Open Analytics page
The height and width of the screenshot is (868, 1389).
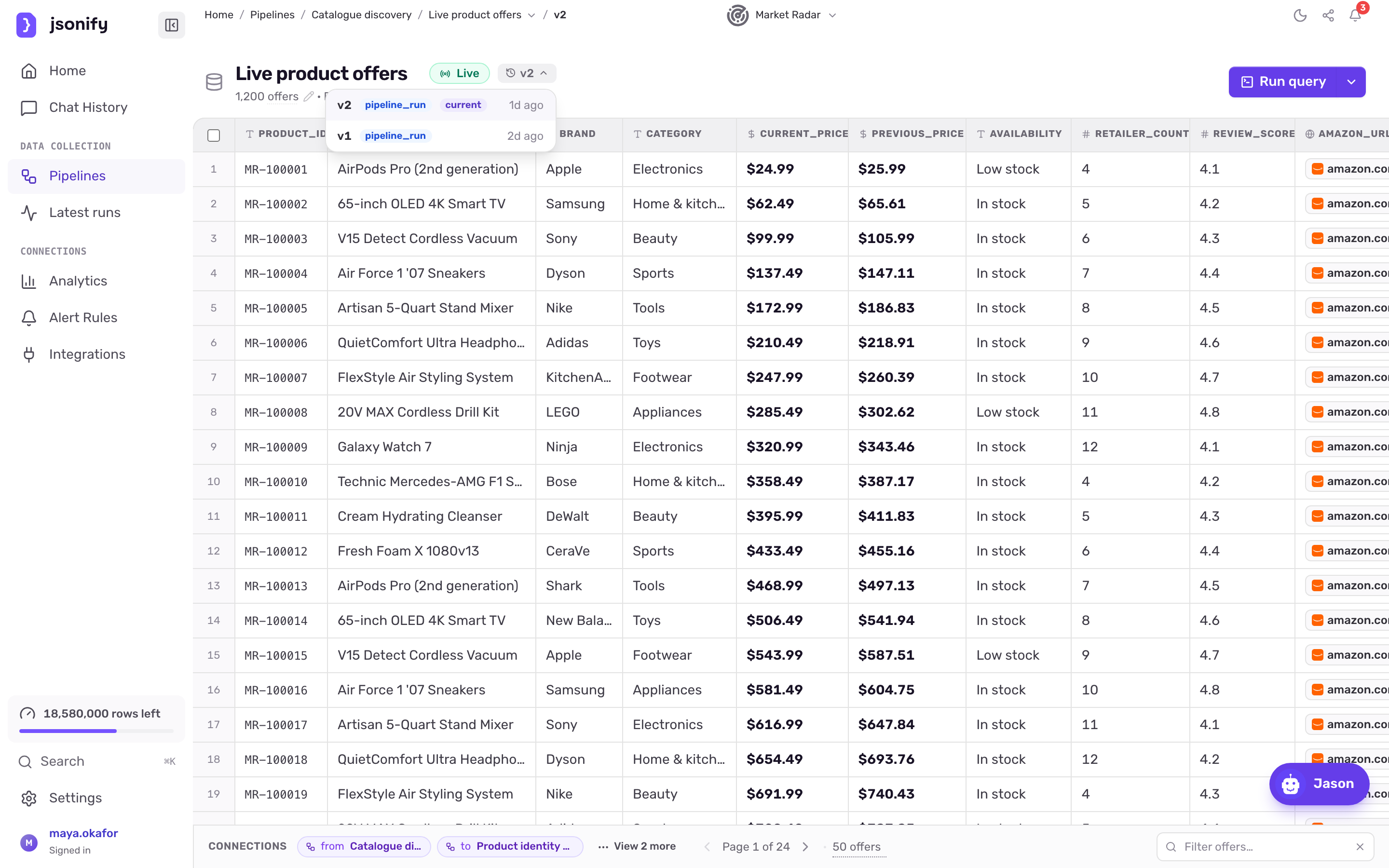coord(96,281)
